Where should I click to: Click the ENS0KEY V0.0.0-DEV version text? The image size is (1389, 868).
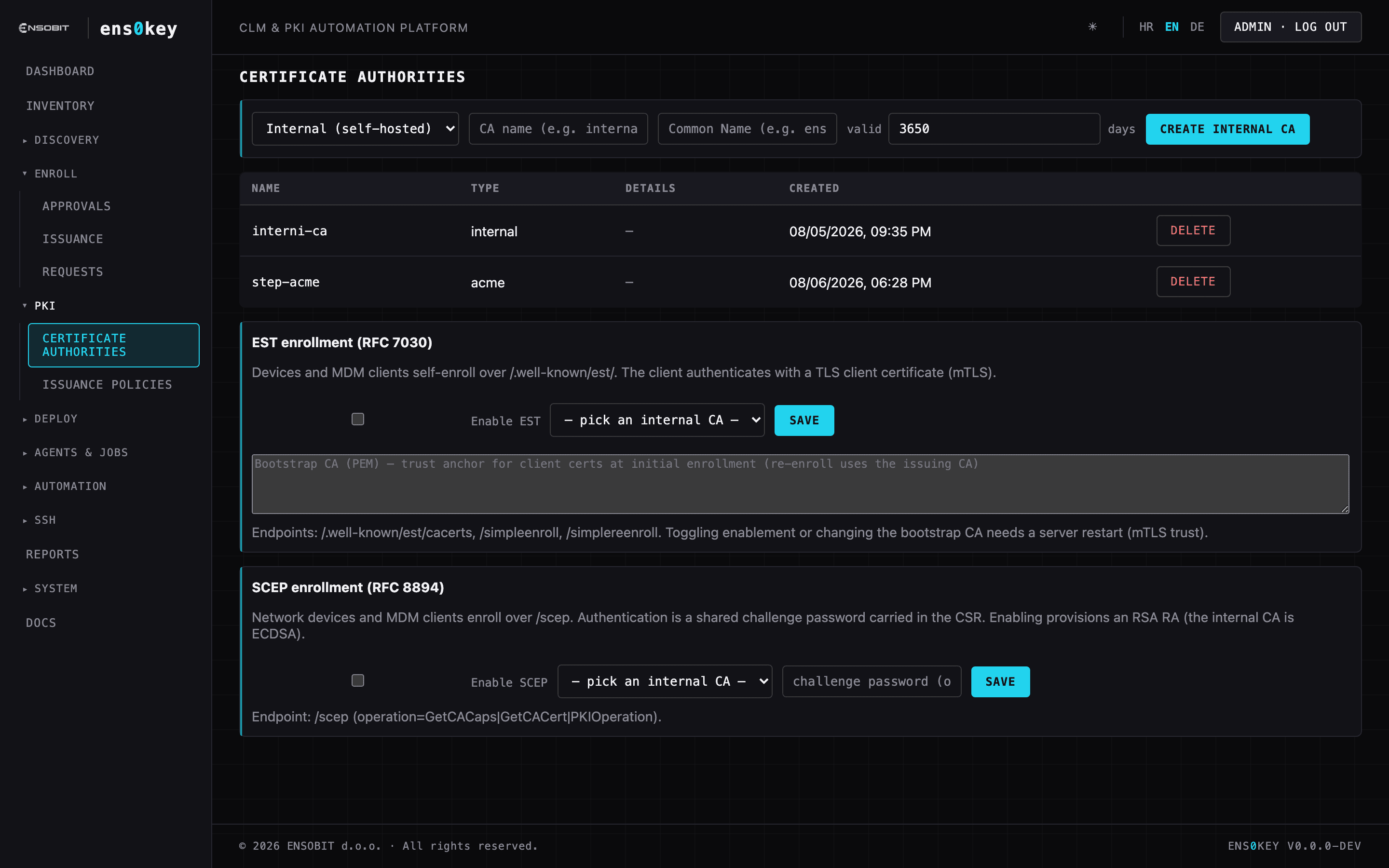pyautogui.click(x=1294, y=846)
